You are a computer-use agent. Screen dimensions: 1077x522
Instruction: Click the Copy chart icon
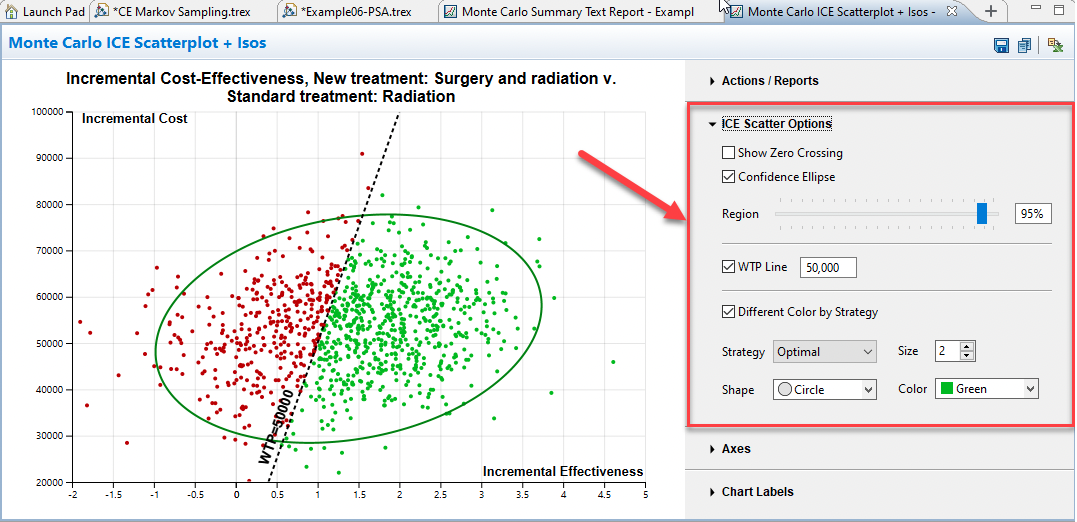1025,45
